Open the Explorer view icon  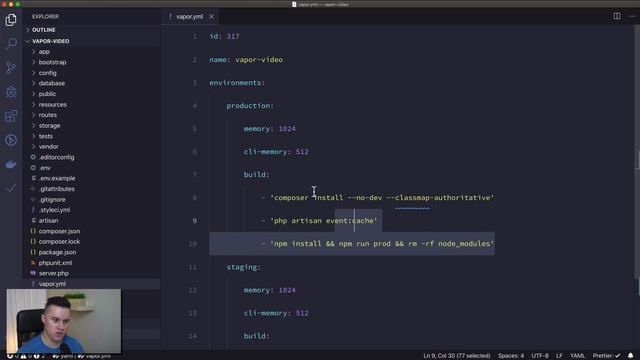(x=11, y=20)
